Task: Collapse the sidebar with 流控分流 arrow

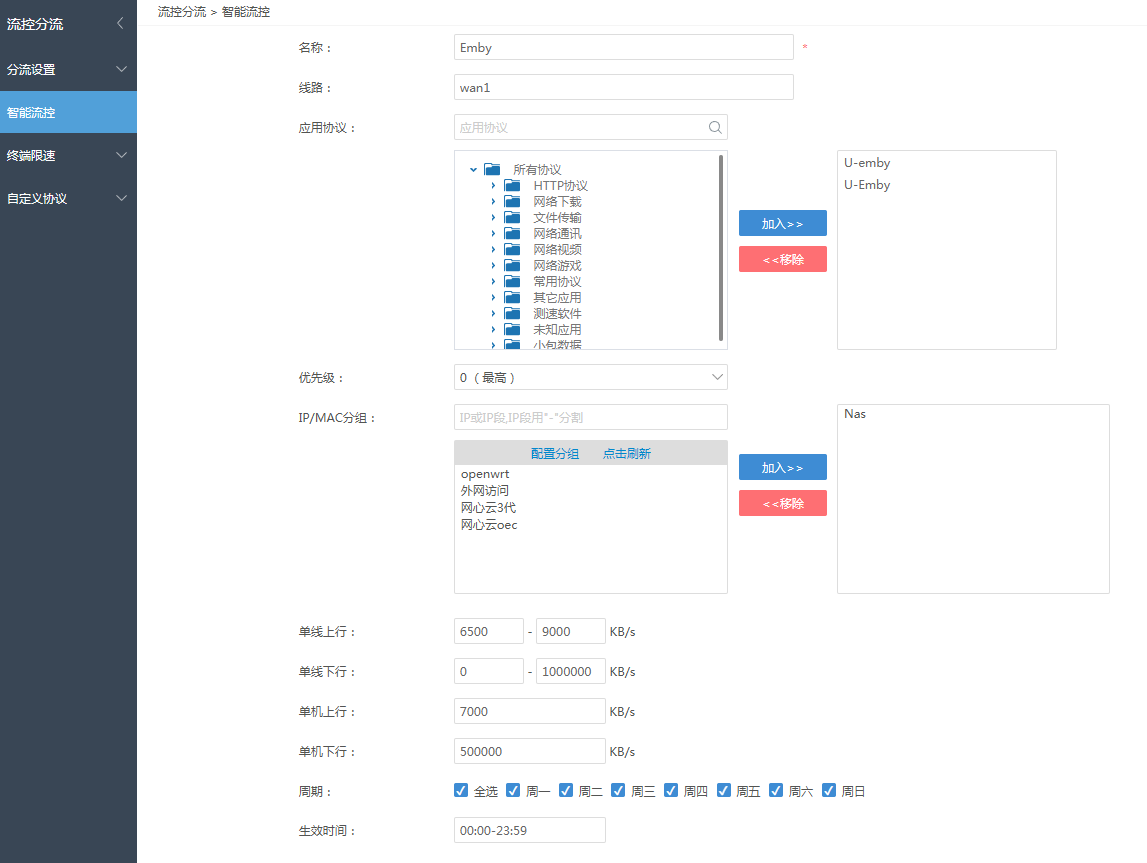Action: (x=120, y=23)
